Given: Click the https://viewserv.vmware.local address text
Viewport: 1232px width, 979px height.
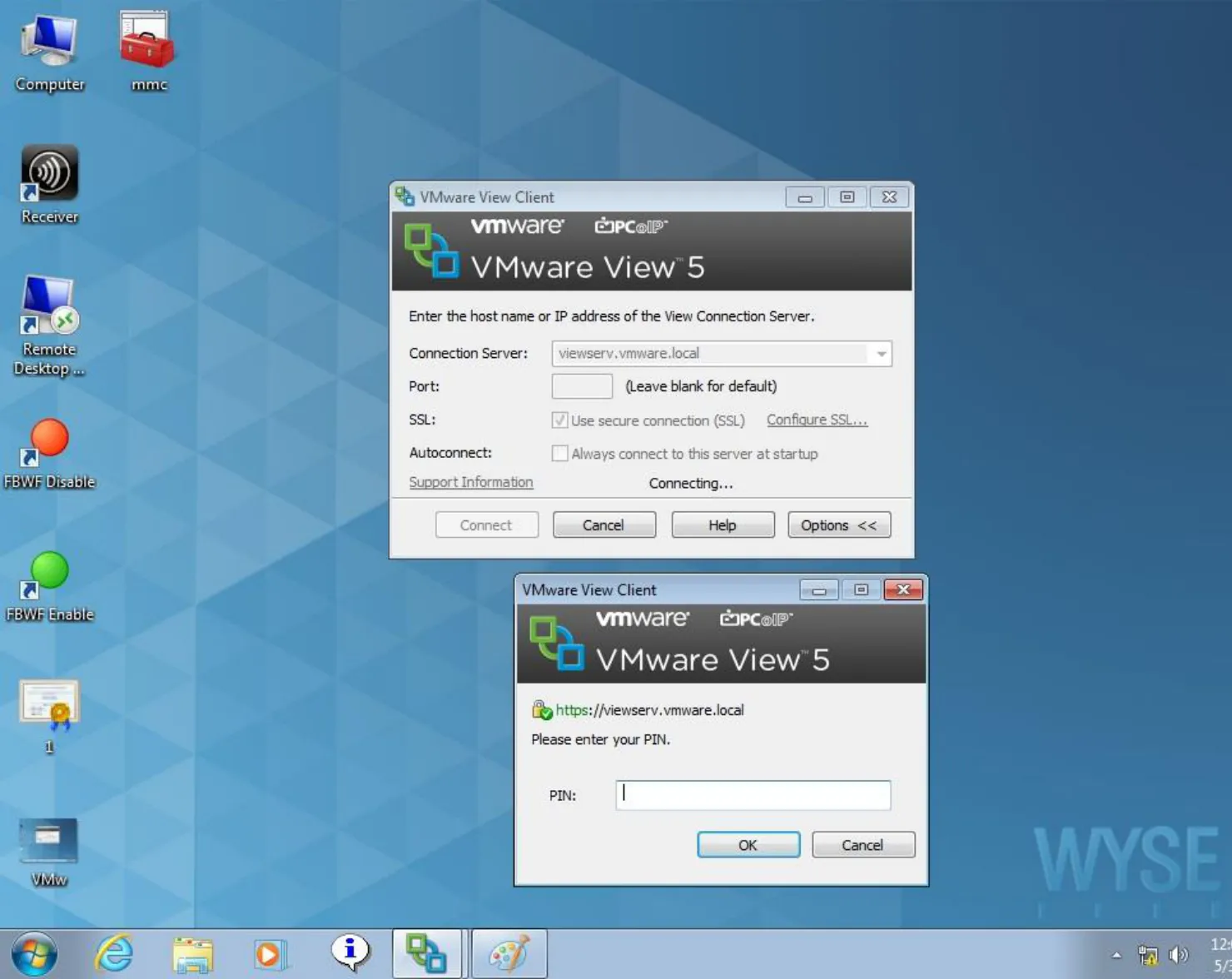Looking at the screenshot, I should [650, 710].
